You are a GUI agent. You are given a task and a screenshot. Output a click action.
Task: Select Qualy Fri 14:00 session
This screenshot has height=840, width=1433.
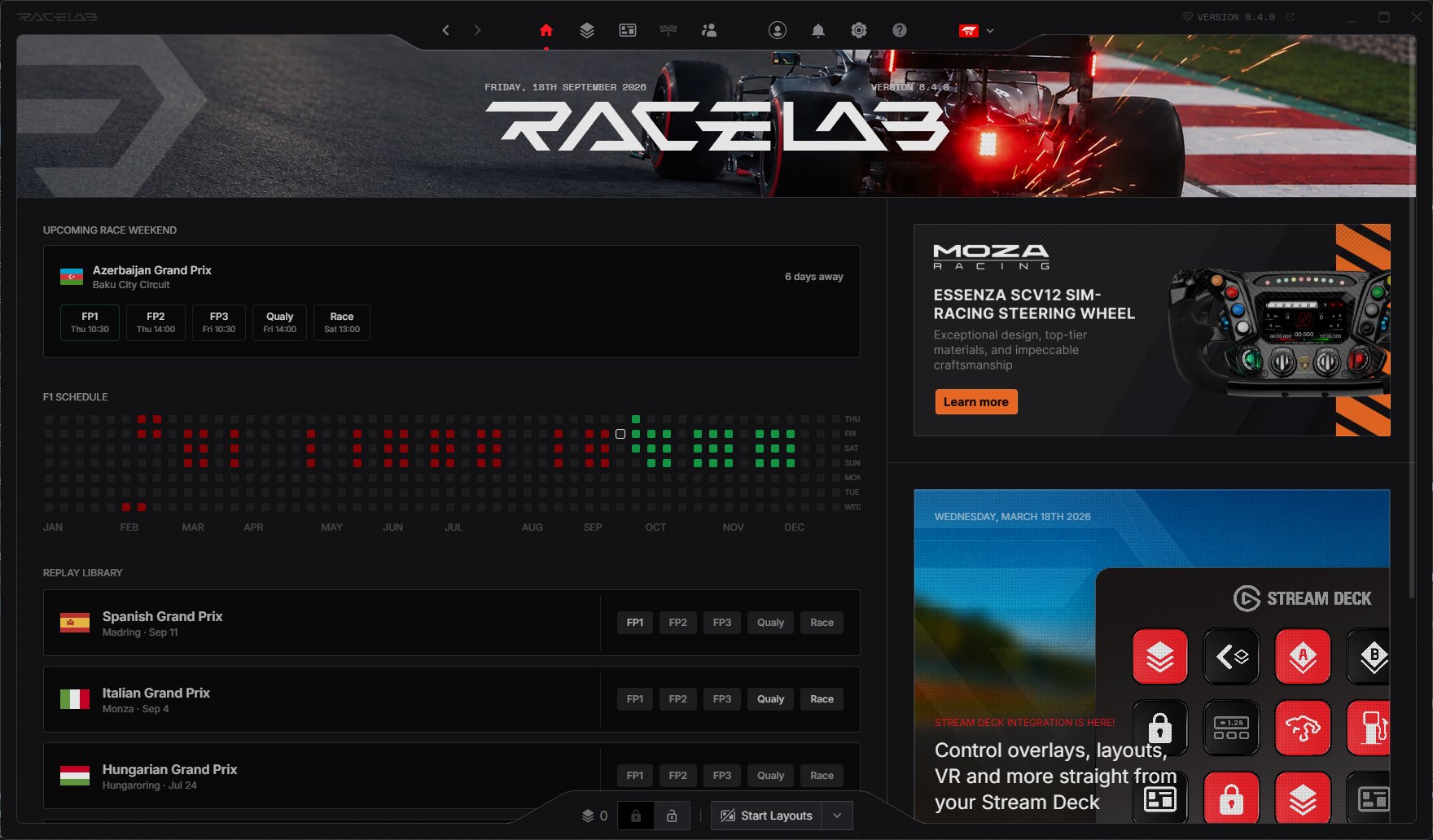(279, 322)
